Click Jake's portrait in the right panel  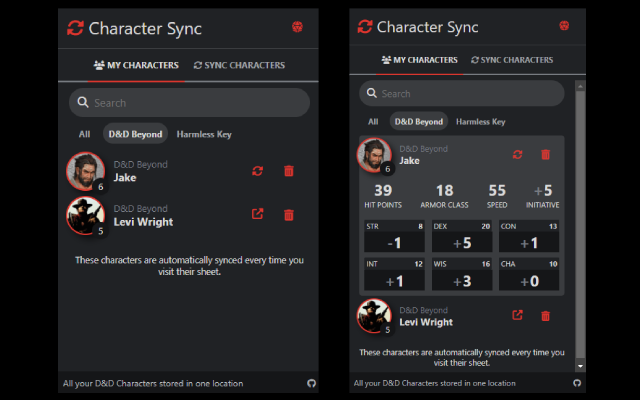point(374,155)
